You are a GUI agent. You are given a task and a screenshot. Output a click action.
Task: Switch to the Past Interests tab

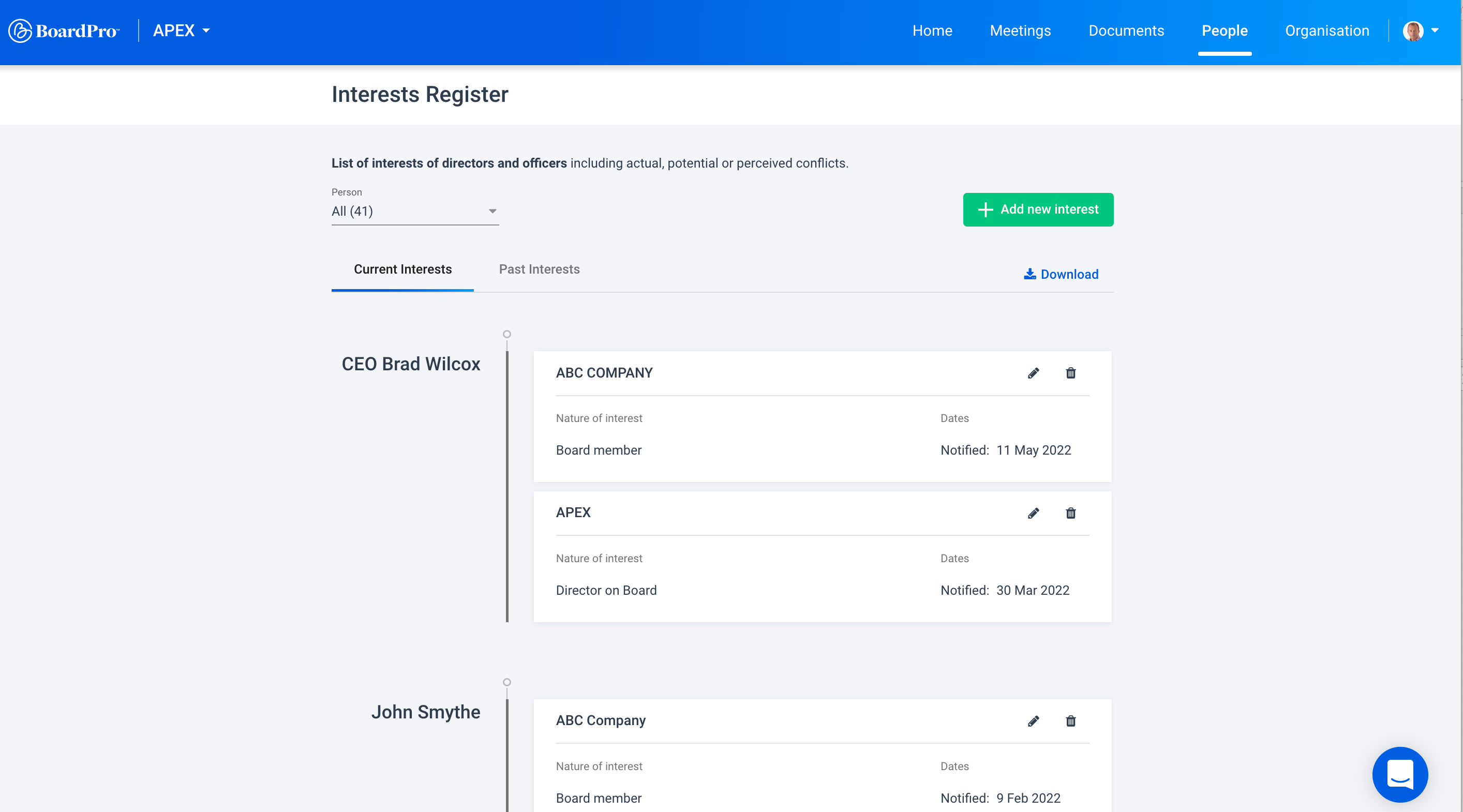[x=539, y=268]
